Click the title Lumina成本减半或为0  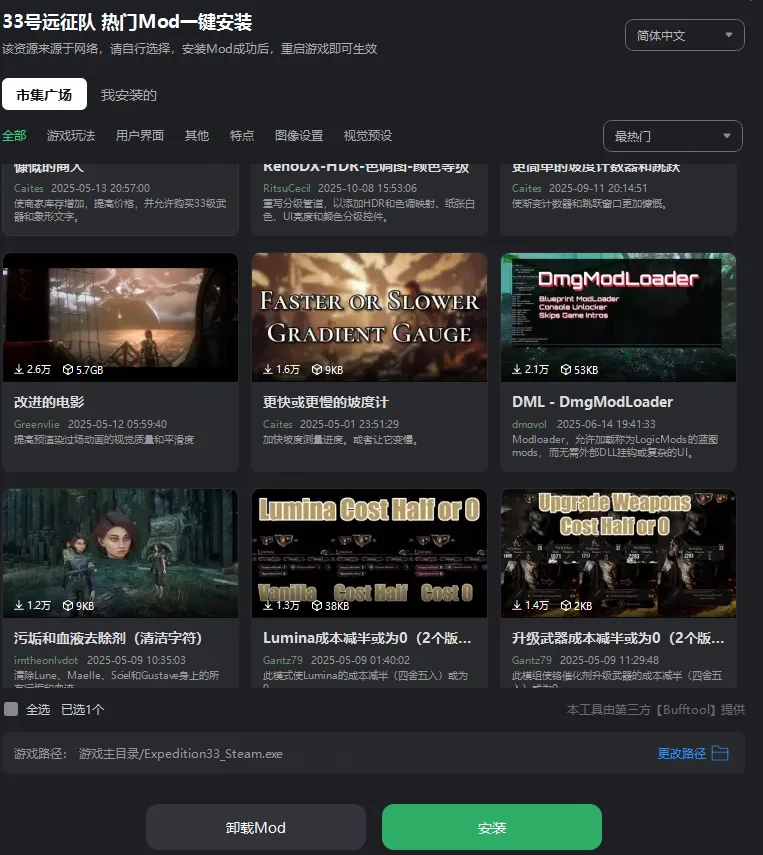pos(367,638)
